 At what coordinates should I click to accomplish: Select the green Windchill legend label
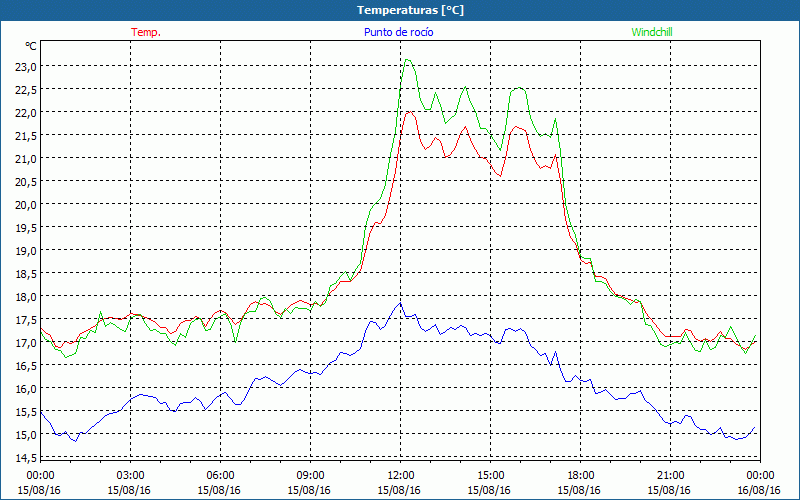(x=652, y=32)
